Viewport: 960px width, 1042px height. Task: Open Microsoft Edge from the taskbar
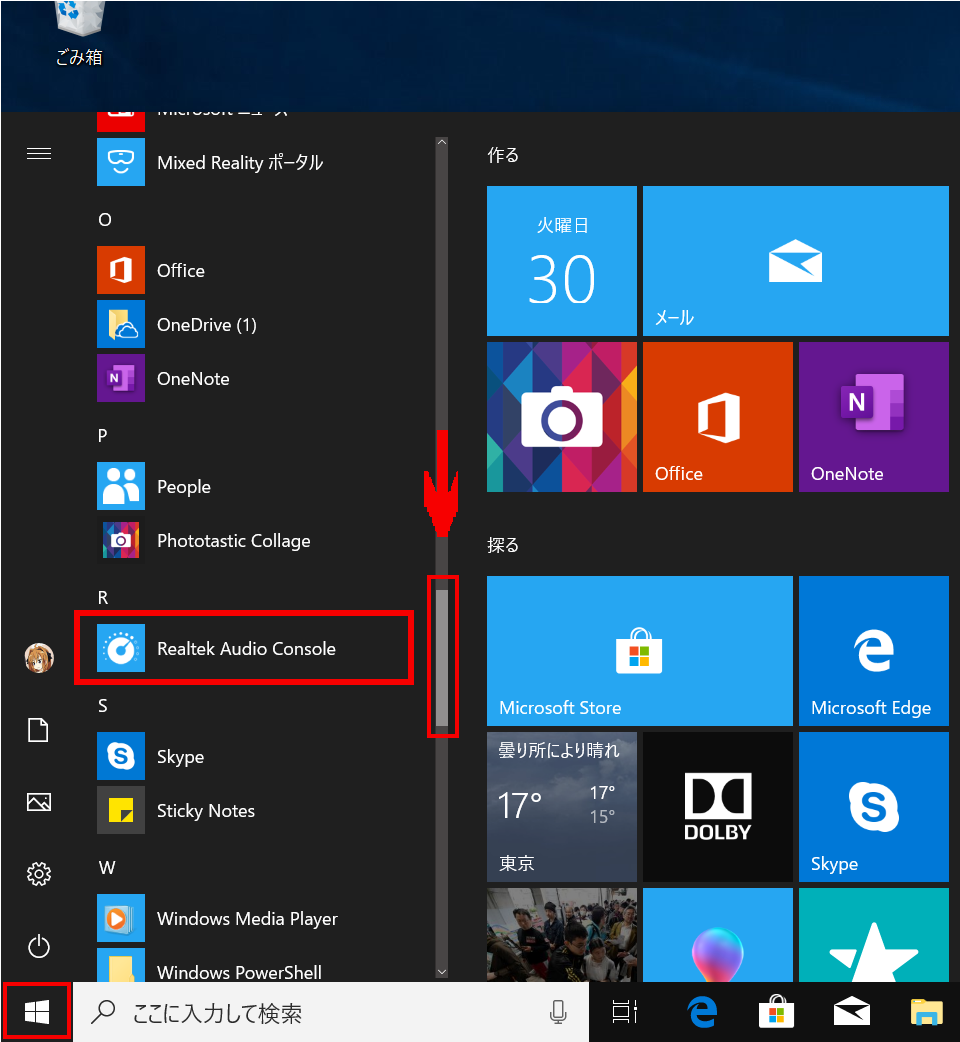(x=702, y=1012)
